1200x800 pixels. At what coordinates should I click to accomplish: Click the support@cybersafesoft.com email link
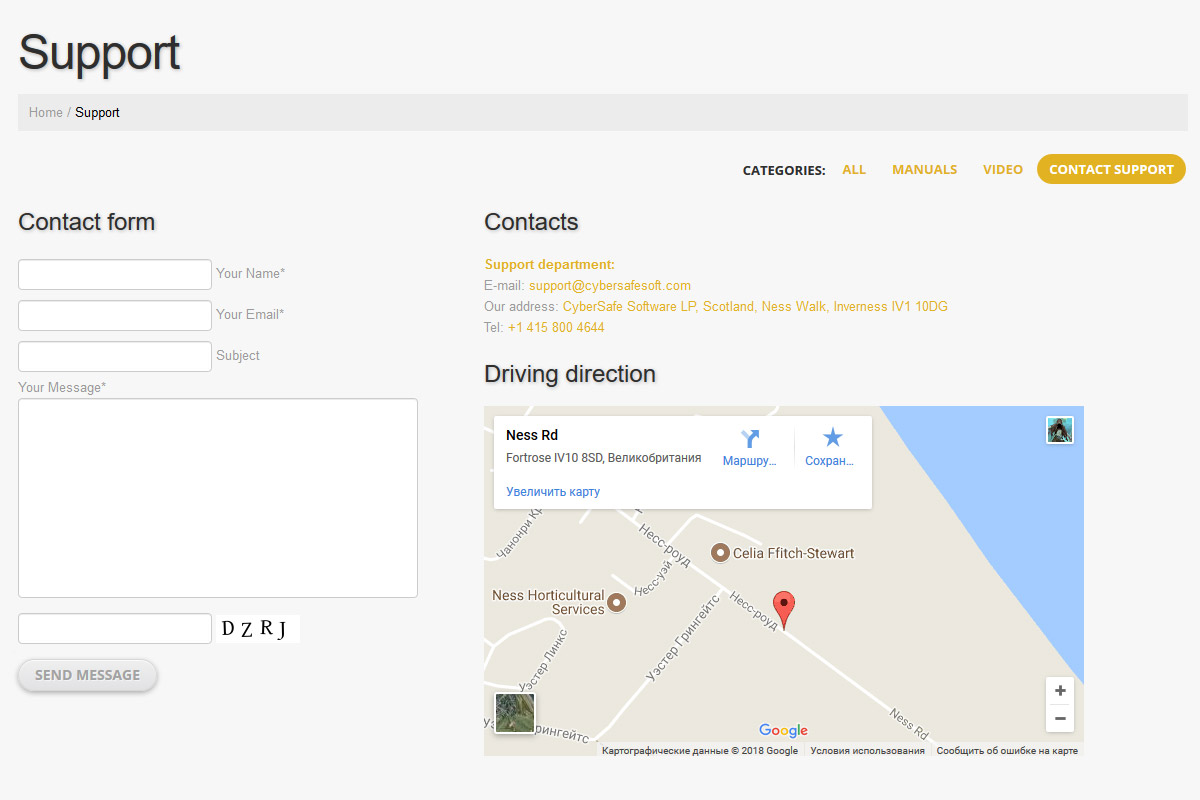[x=609, y=286]
